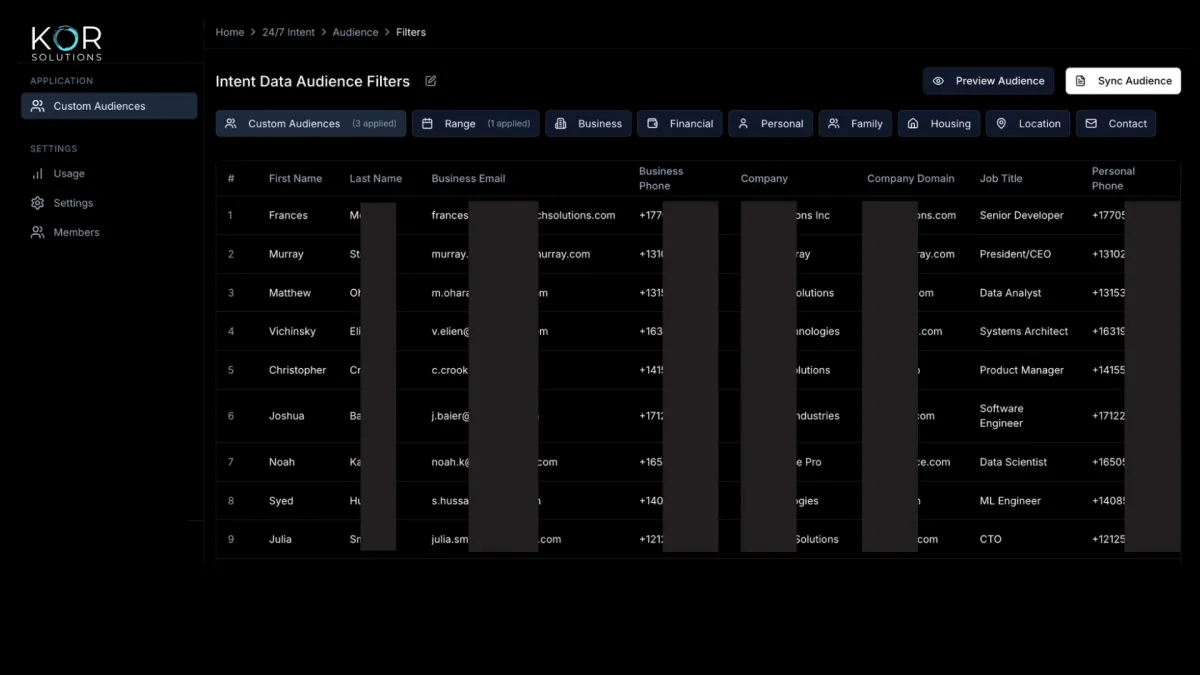The width and height of the screenshot is (1200, 675).
Task: Click the ML Engineer job title cell
Action: tap(1010, 501)
